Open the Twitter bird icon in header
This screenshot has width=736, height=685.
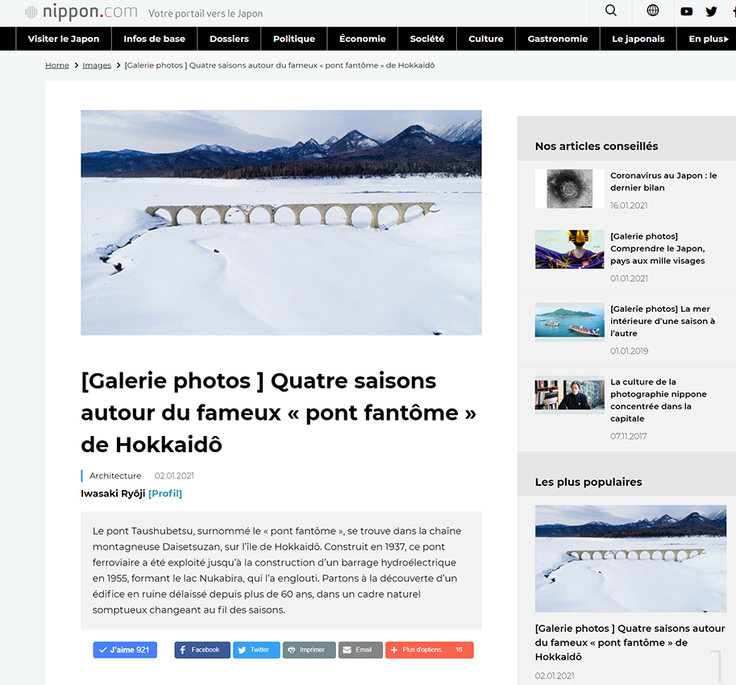(x=711, y=11)
